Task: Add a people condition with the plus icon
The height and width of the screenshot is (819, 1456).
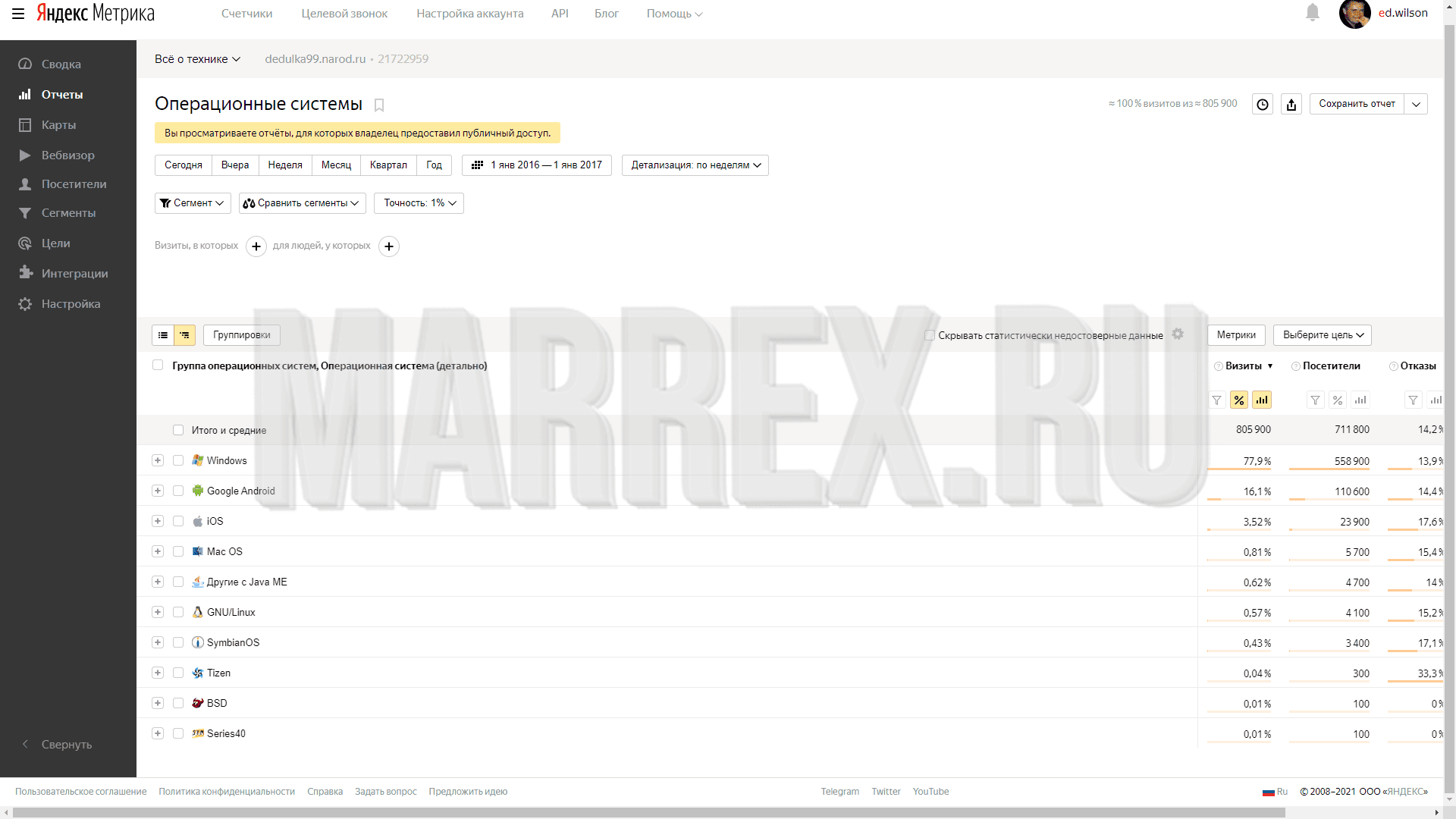Action: 389,246
